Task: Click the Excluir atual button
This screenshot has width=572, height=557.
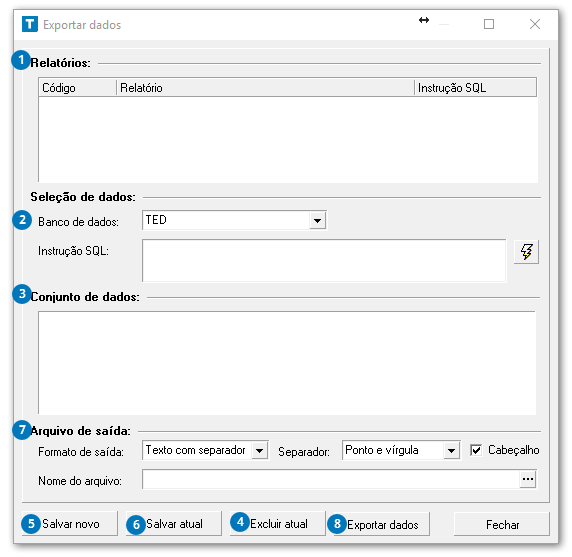Action: (x=278, y=524)
